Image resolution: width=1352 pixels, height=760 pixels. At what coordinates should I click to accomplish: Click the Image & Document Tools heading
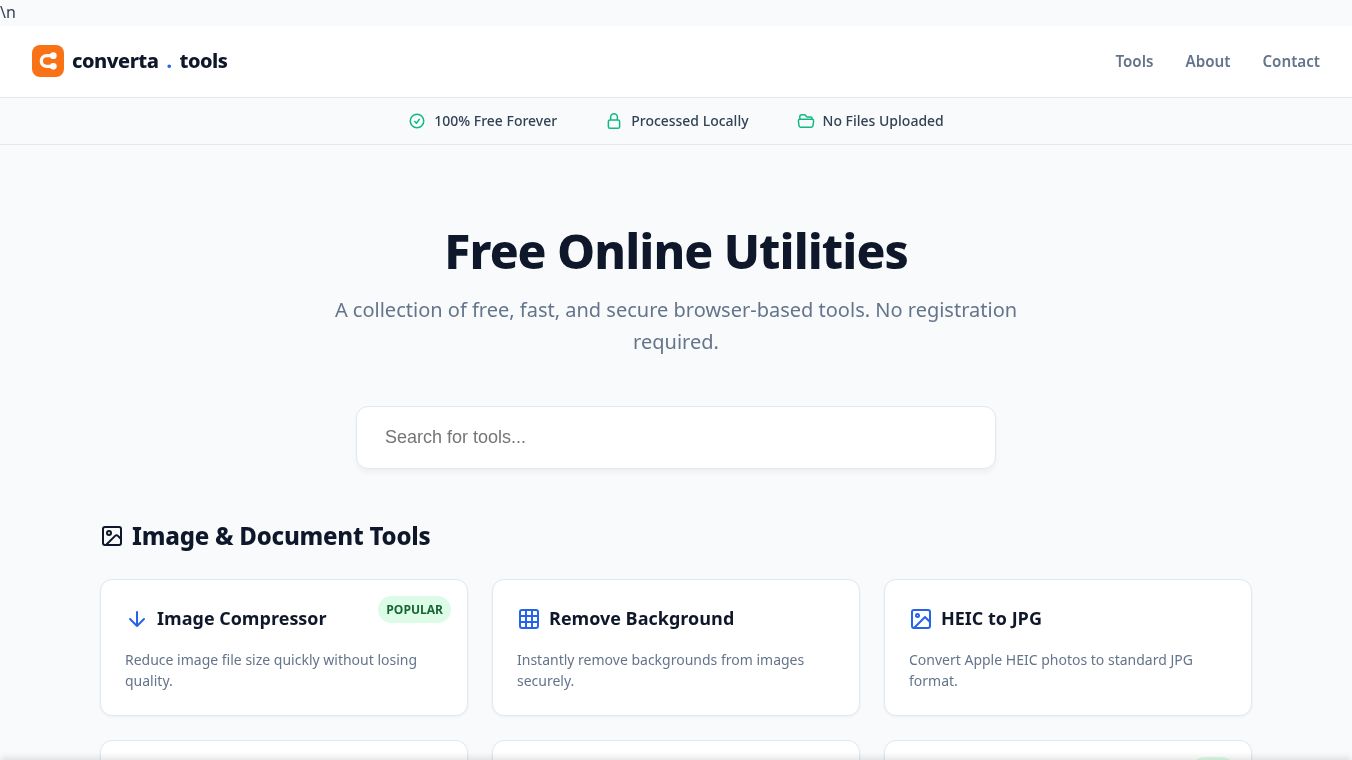click(281, 536)
